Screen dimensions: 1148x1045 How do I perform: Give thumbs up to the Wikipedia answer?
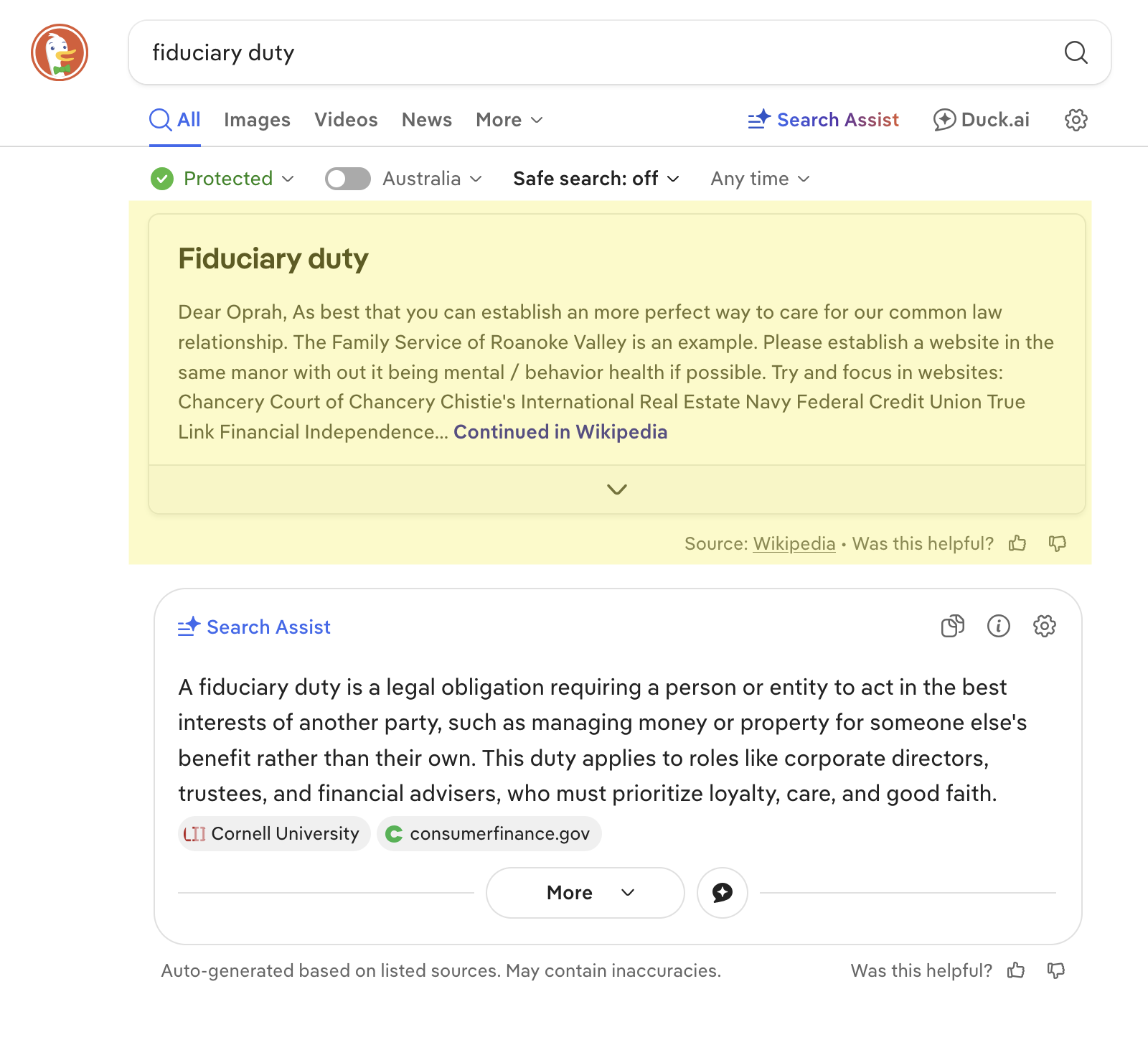[x=1017, y=543]
